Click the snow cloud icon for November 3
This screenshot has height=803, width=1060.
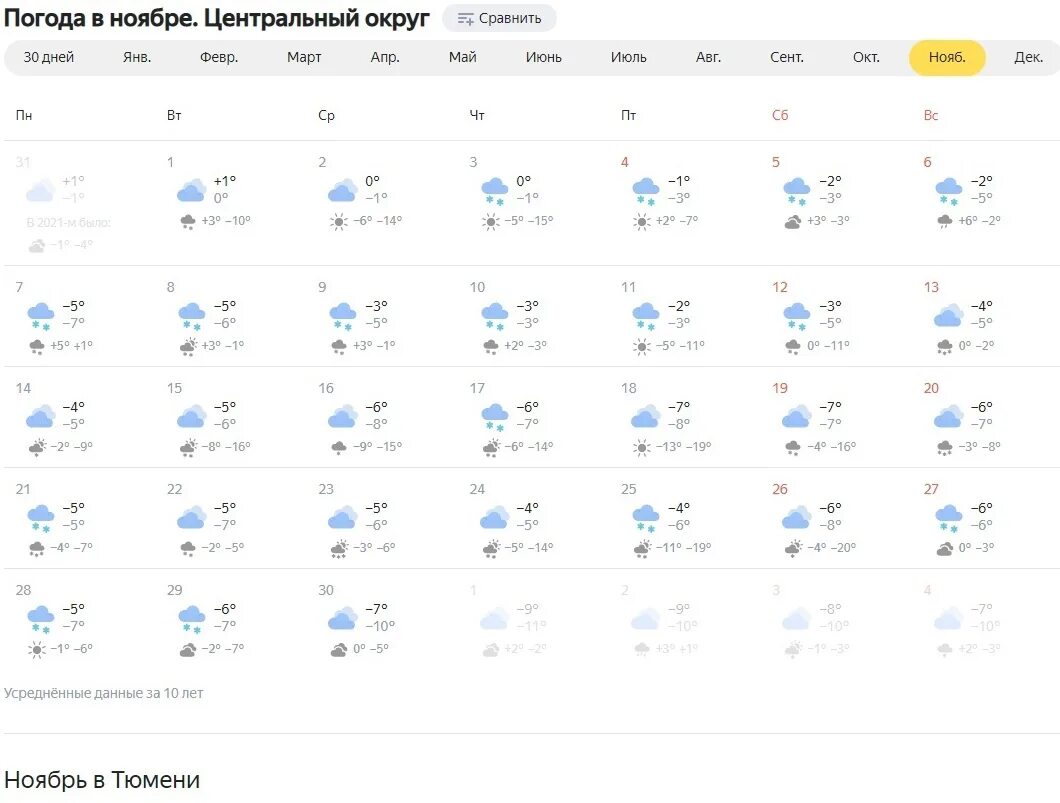click(494, 192)
